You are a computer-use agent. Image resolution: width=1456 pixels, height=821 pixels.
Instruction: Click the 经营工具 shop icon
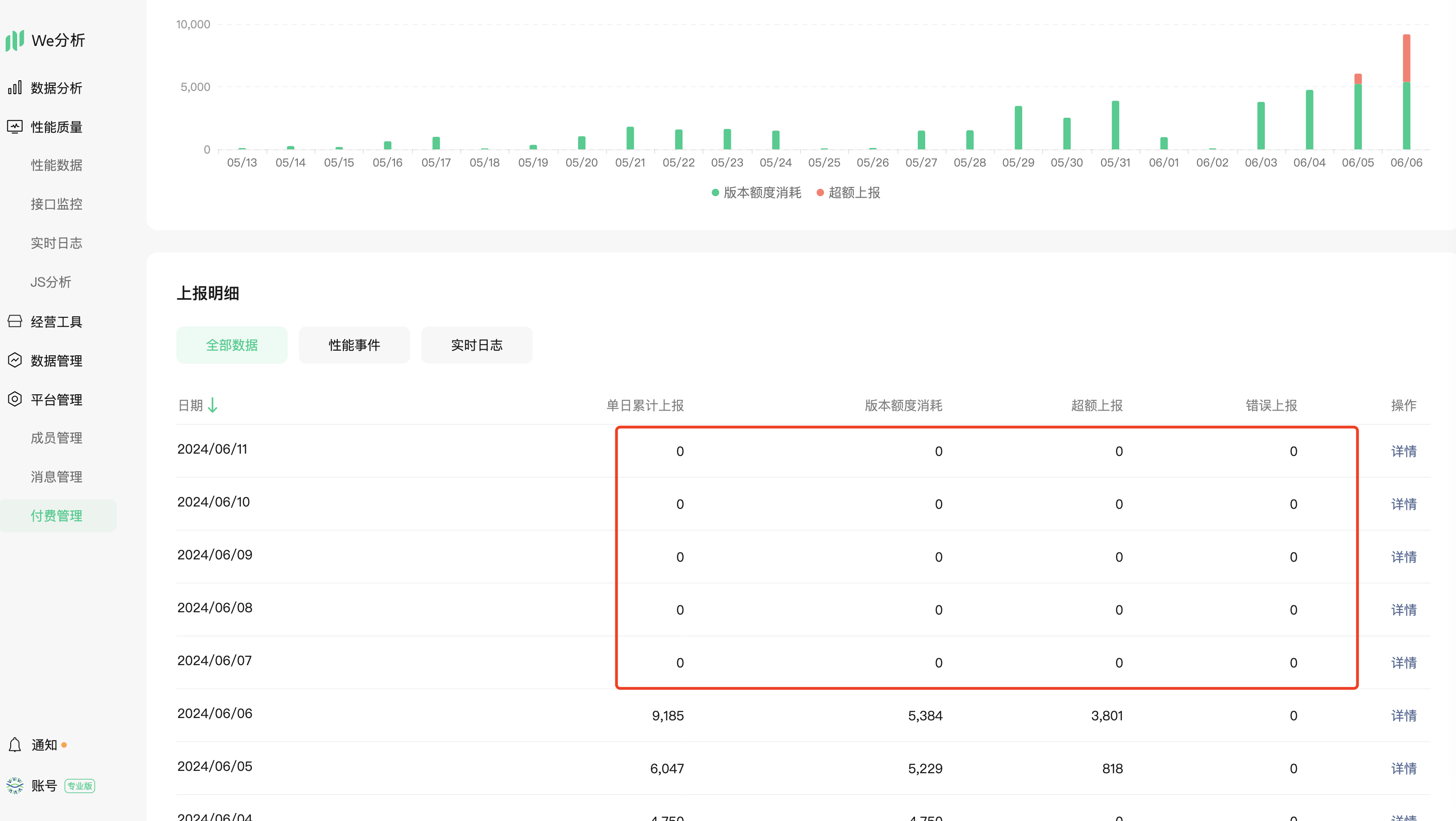click(x=15, y=321)
